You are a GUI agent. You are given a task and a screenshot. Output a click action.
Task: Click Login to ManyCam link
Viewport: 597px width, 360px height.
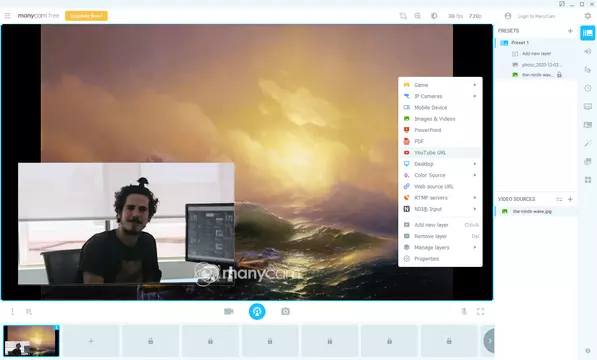[536, 16]
